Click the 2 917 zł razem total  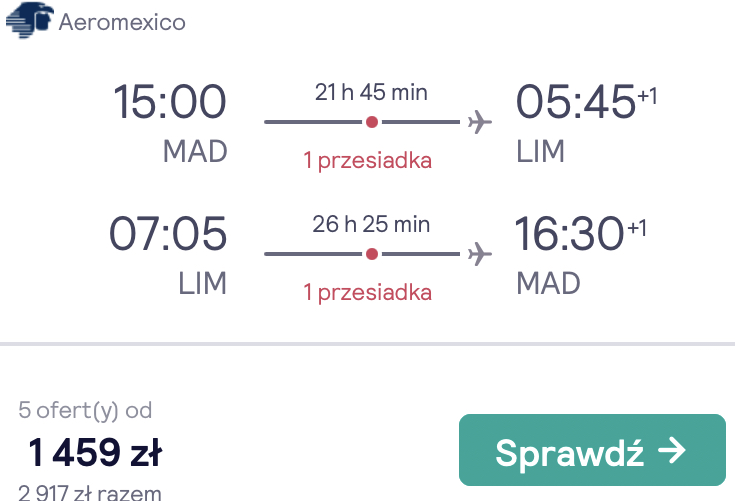tap(90, 492)
